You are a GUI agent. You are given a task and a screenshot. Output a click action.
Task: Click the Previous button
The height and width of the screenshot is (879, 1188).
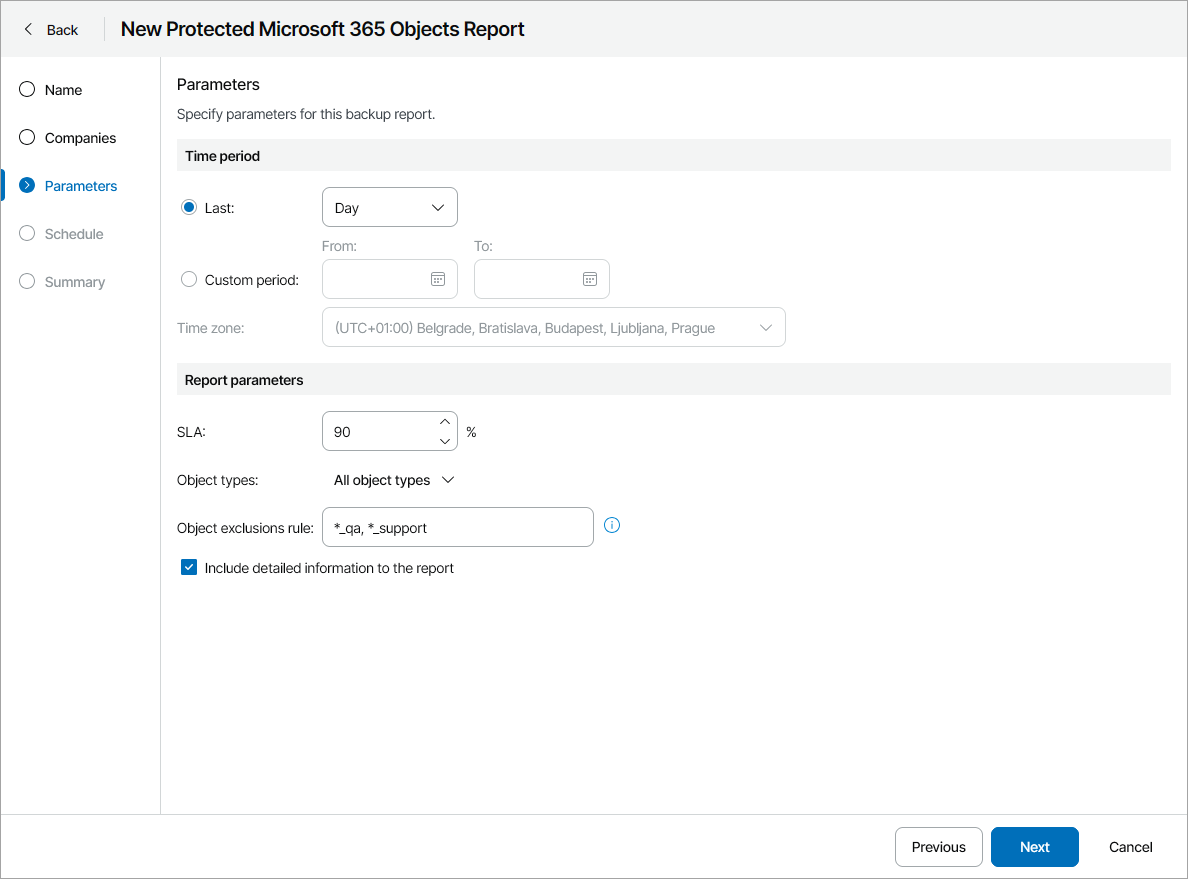point(938,847)
